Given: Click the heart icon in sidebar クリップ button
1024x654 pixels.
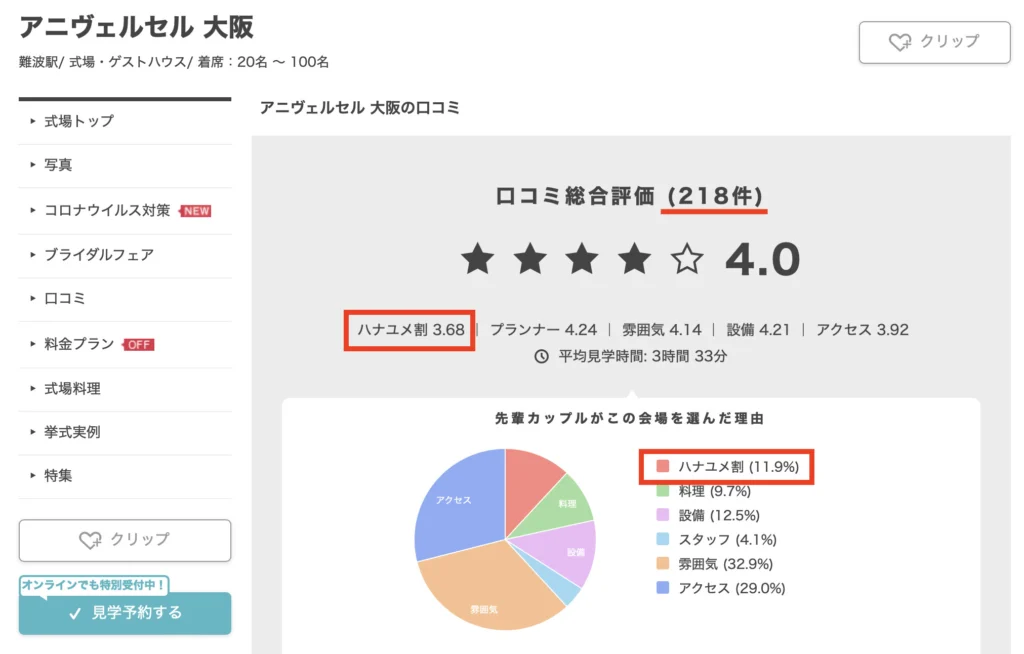Looking at the screenshot, I should coord(90,540).
